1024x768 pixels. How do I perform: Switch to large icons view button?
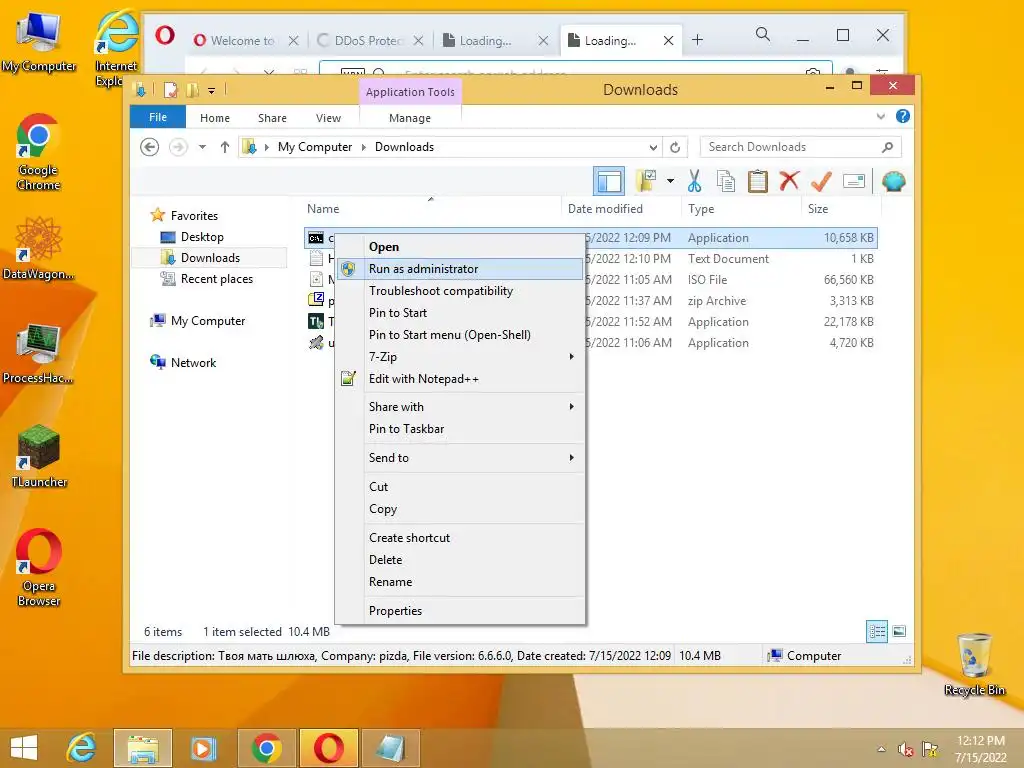coord(899,632)
